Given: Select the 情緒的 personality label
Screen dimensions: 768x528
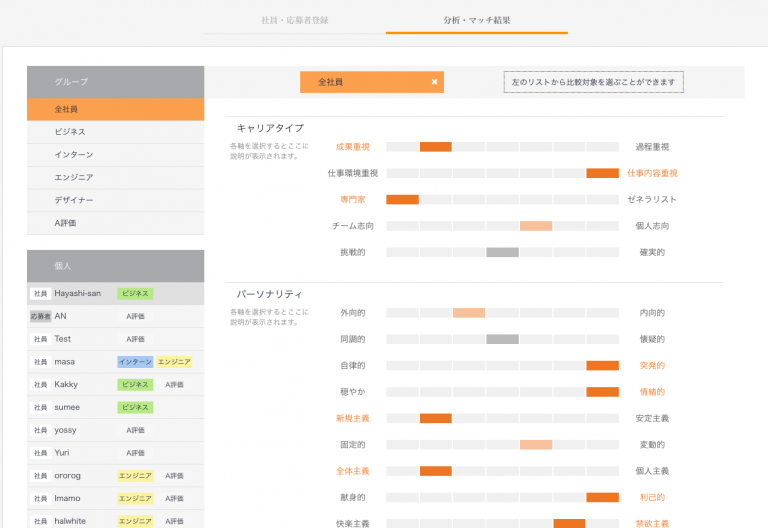Looking at the screenshot, I should [x=652, y=392].
